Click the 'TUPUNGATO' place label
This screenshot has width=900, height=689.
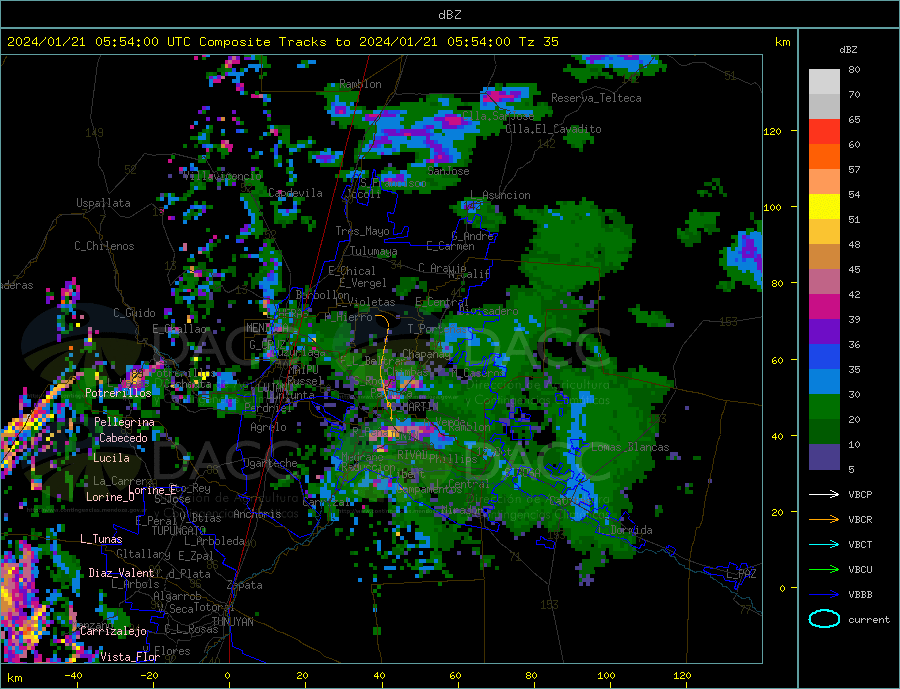click(x=179, y=531)
